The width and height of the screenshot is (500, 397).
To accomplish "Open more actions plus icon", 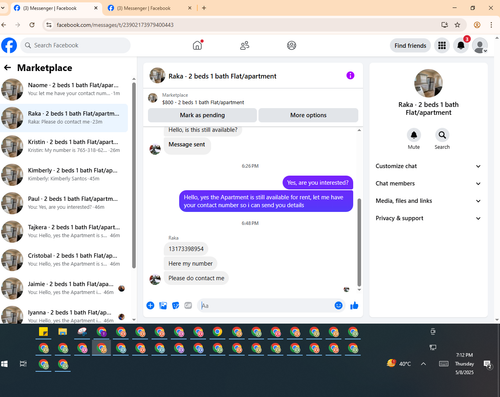I will (150, 305).
